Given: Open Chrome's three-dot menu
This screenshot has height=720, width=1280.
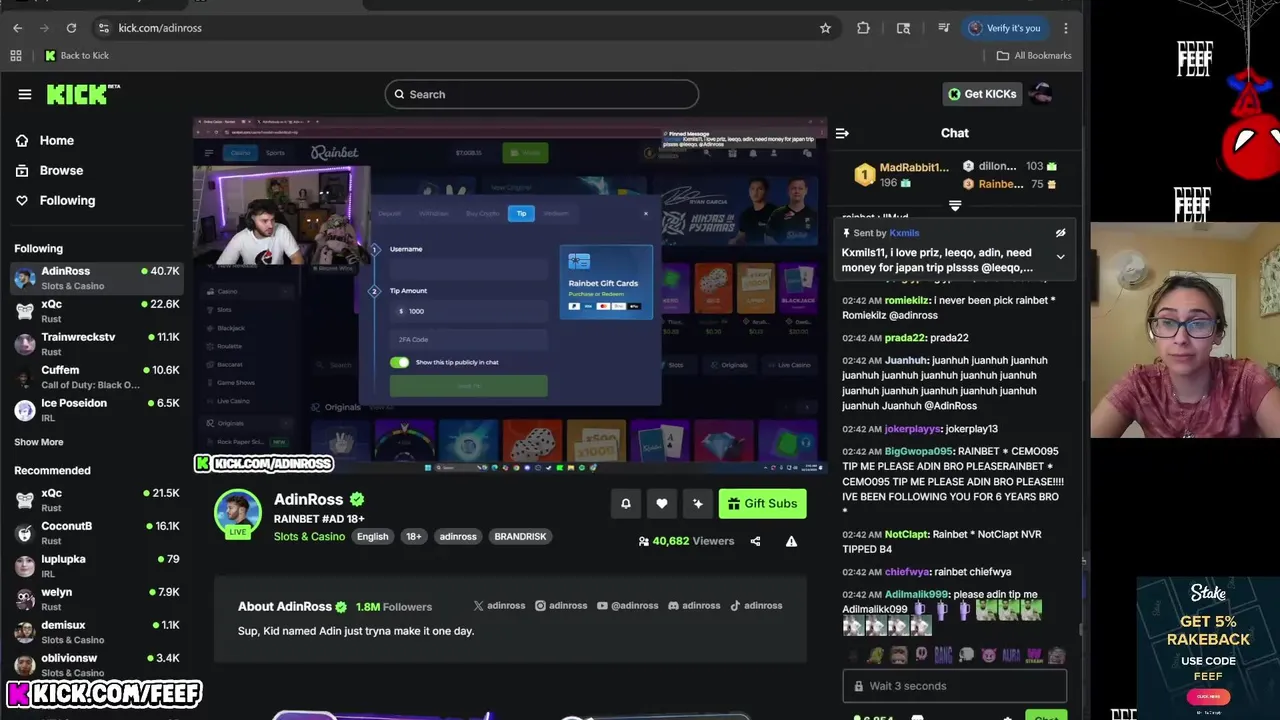Looking at the screenshot, I should tap(1066, 28).
